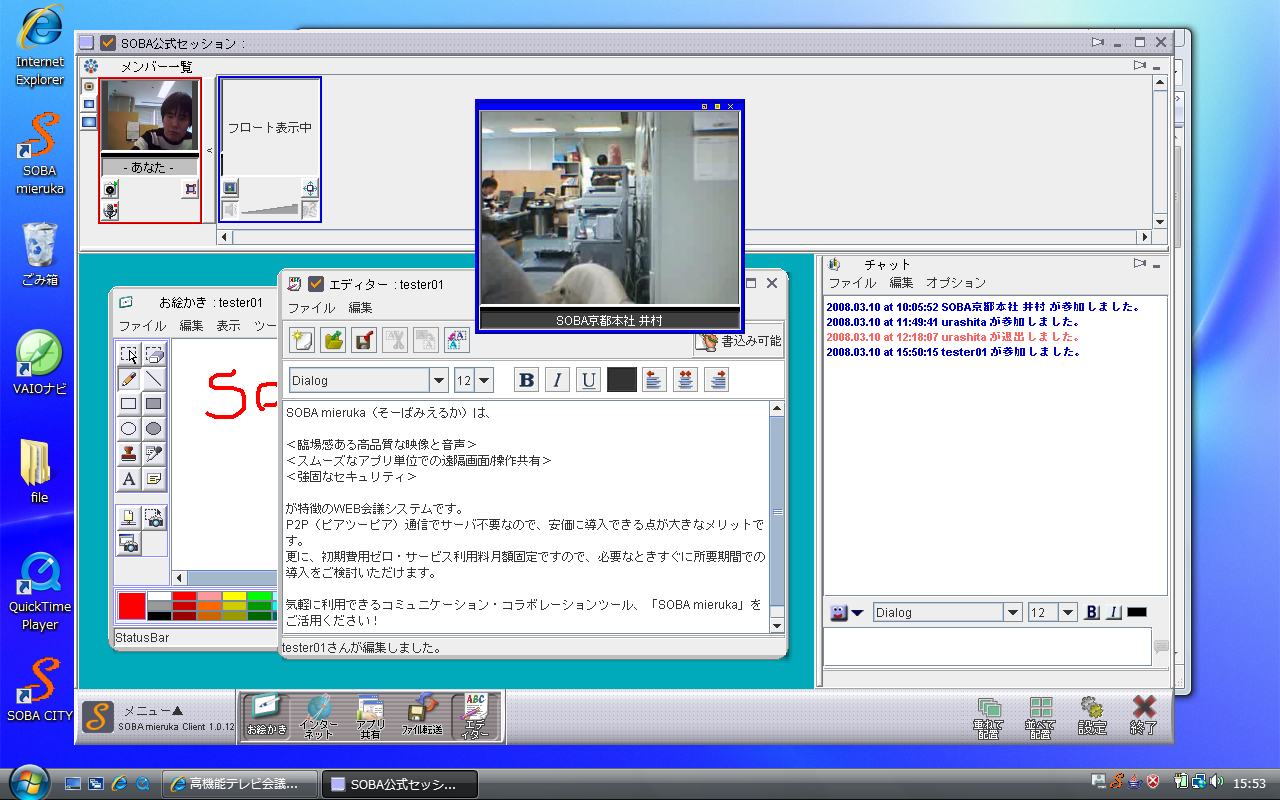Toggle Underline in editor toolbar
This screenshot has height=800, width=1280.
point(588,380)
